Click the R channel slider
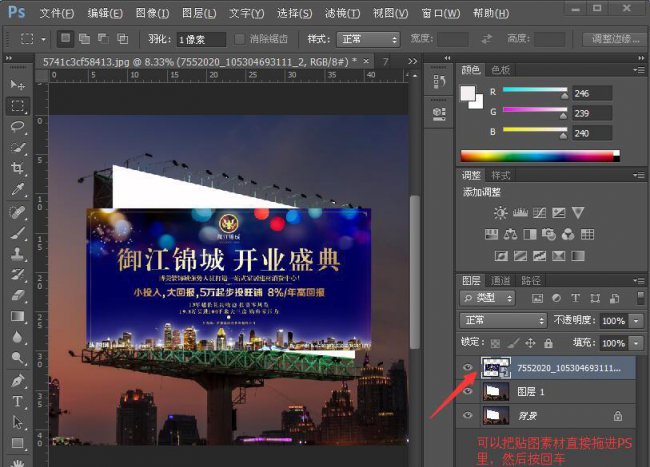This screenshot has width=650, height=467. coord(535,90)
